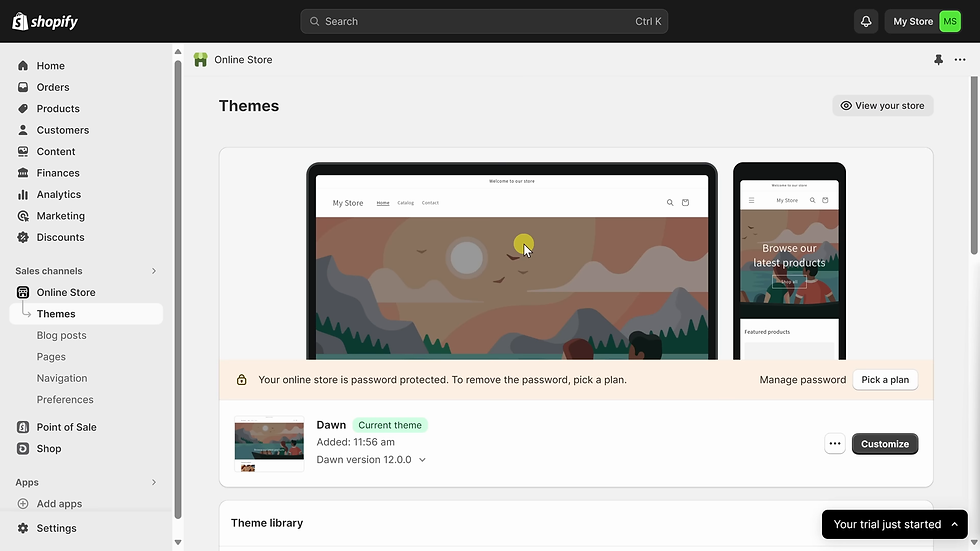Expand the Your trial just started panel
This screenshot has height=551, width=980.
point(894,524)
